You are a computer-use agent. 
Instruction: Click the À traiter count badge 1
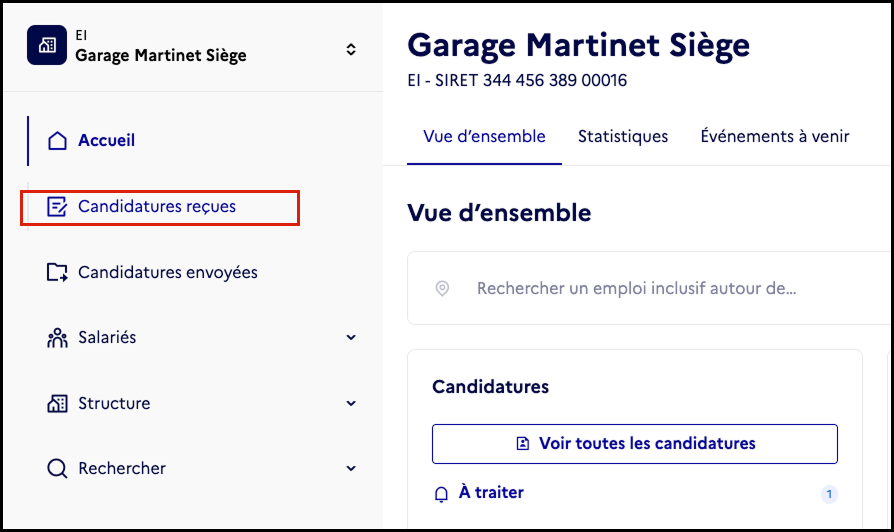829,494
